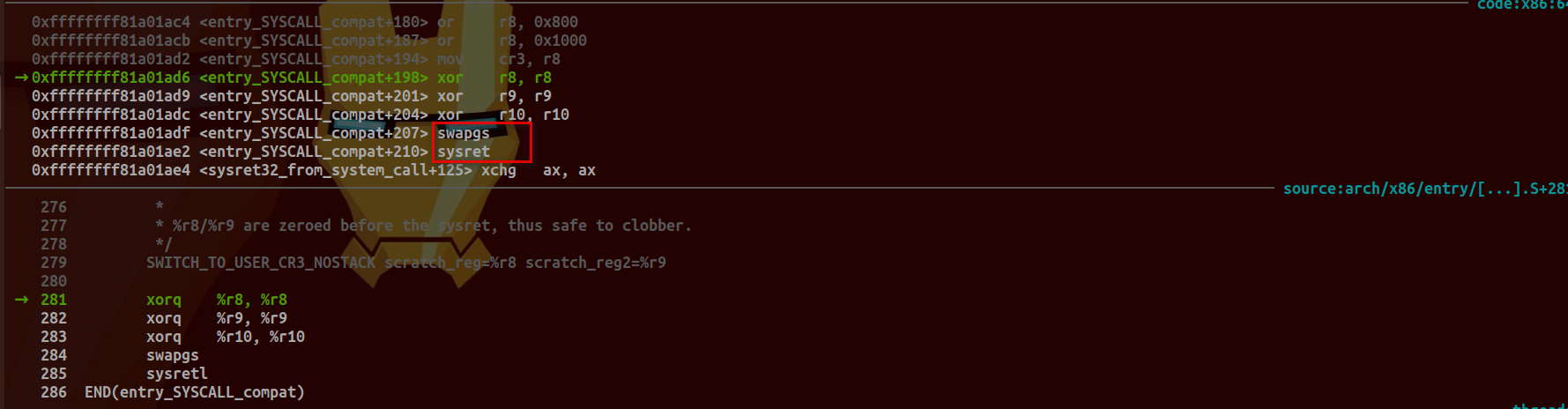1568x409 pixels.
Task: Click source line number 276
Action: [54, 207]
